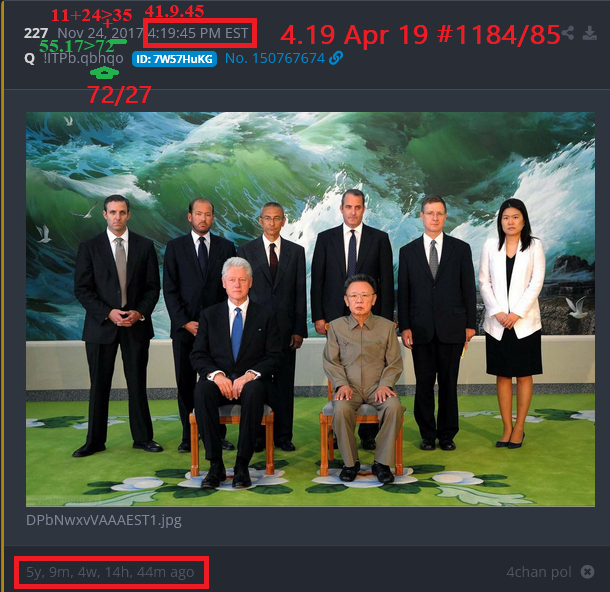Click the red 4.19 Apr 19 #1184/85 annotation
The image size is (610, 592).
(420, 35)
